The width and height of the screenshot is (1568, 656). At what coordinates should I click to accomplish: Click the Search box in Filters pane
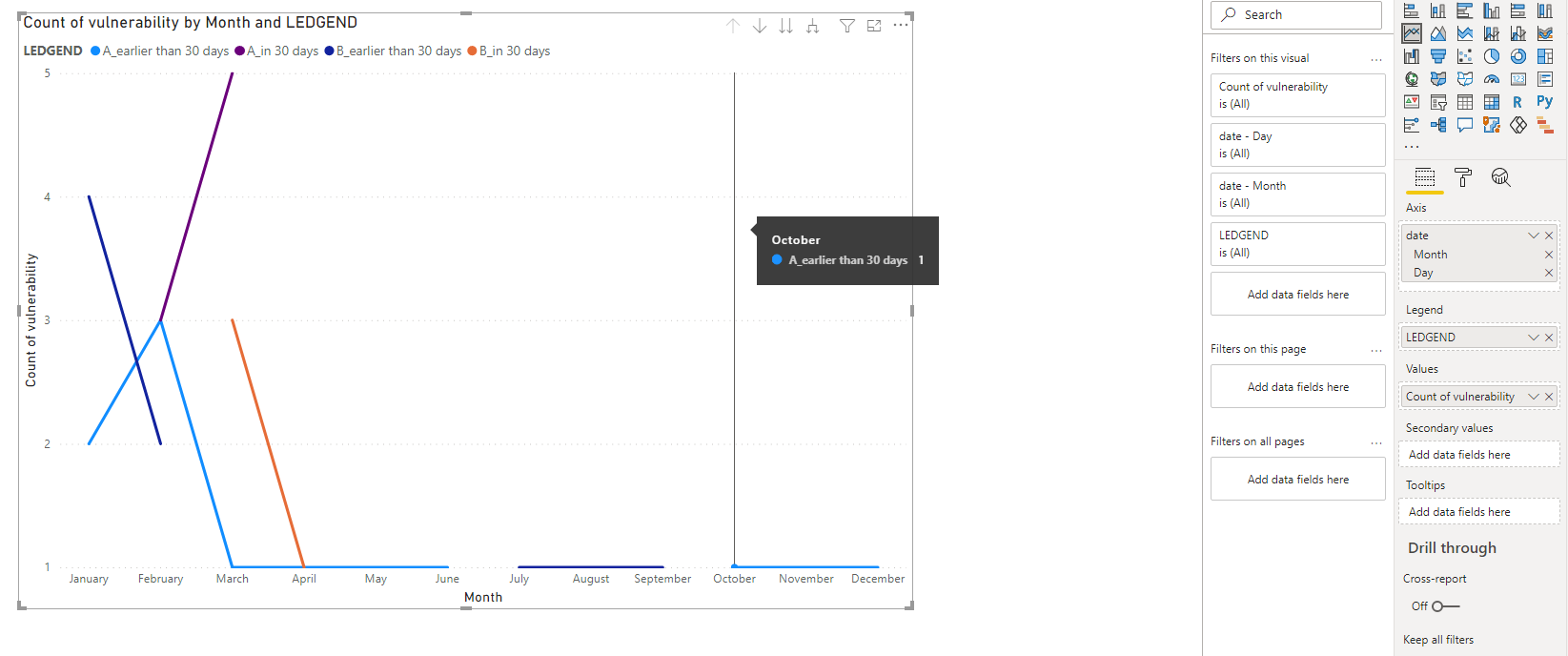[1296, 14]
